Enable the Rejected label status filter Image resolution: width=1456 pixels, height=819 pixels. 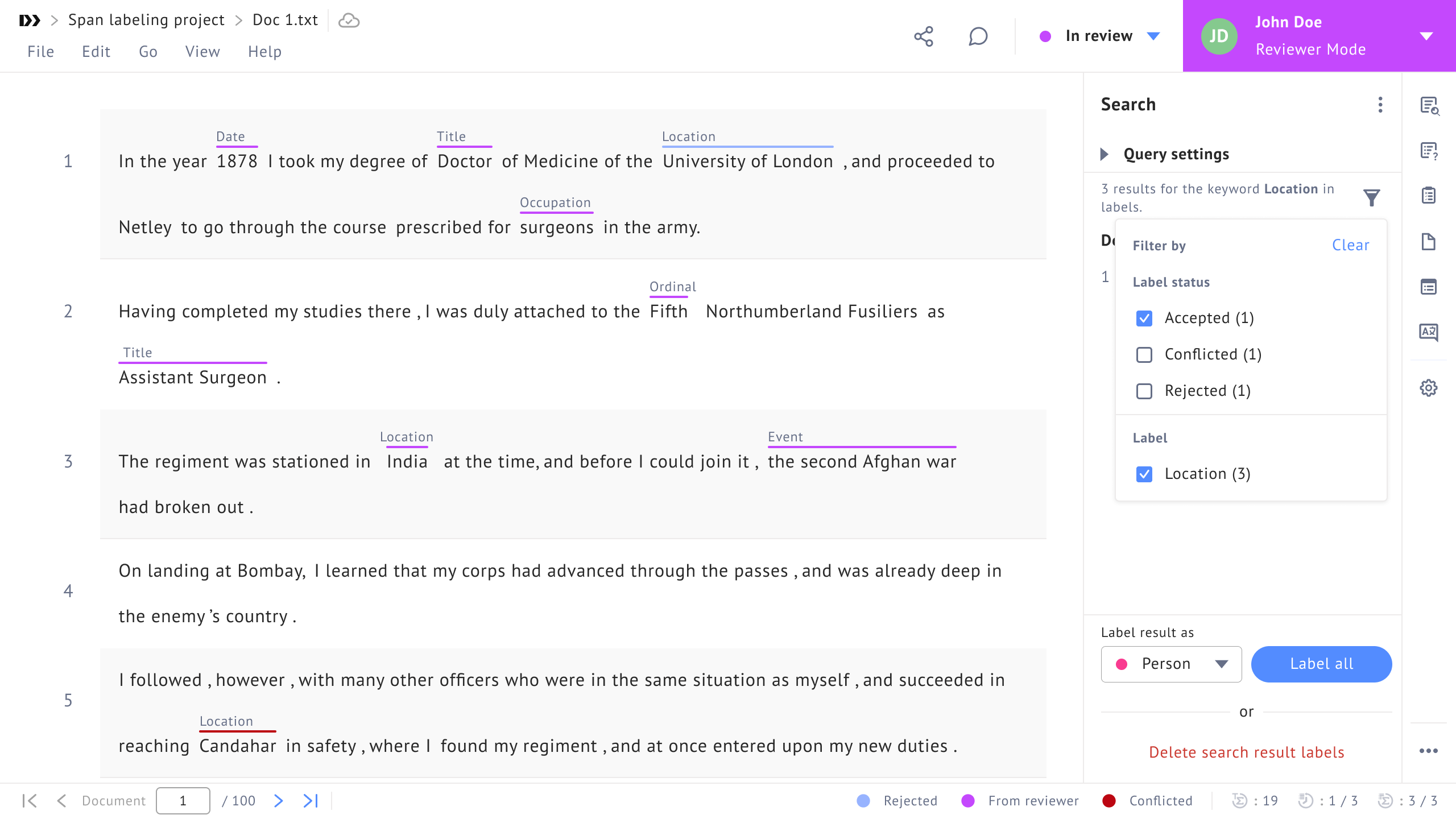click(1144, 391)
